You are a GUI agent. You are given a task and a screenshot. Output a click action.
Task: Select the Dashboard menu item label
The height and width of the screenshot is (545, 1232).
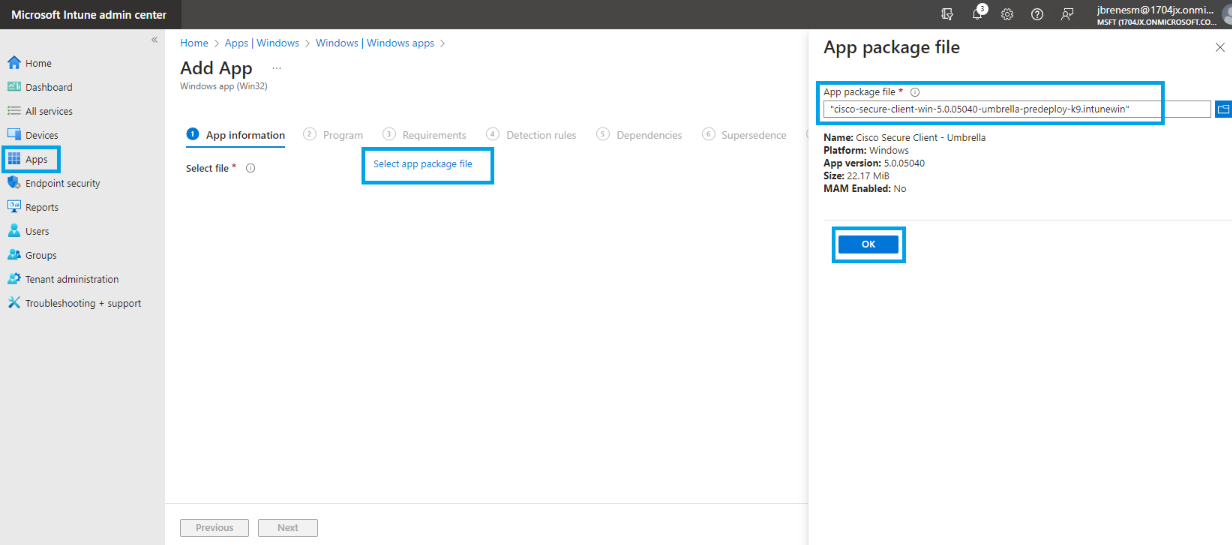pyautogui.click(x=49, y=87)
